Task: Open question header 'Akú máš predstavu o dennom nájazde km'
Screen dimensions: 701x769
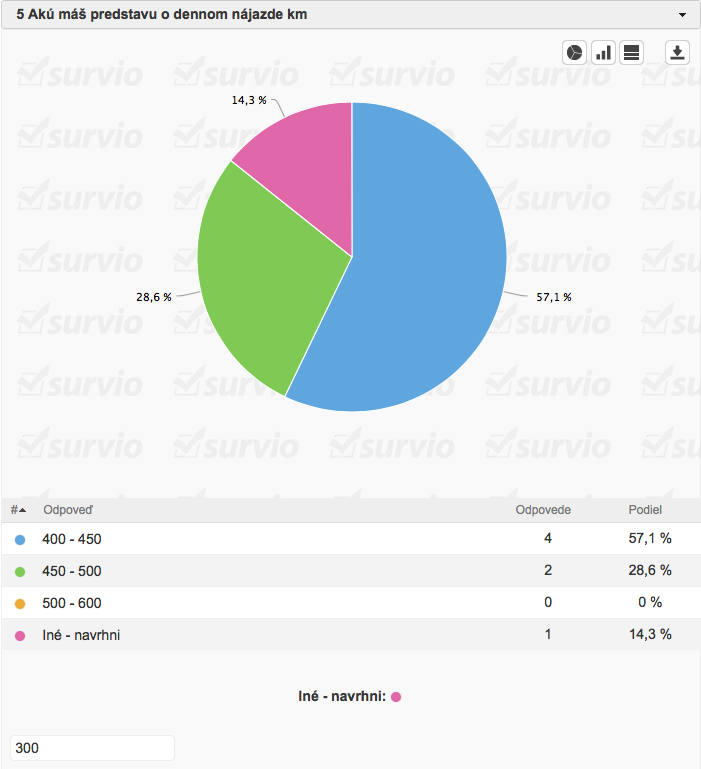Action: [x=351, y=14]
